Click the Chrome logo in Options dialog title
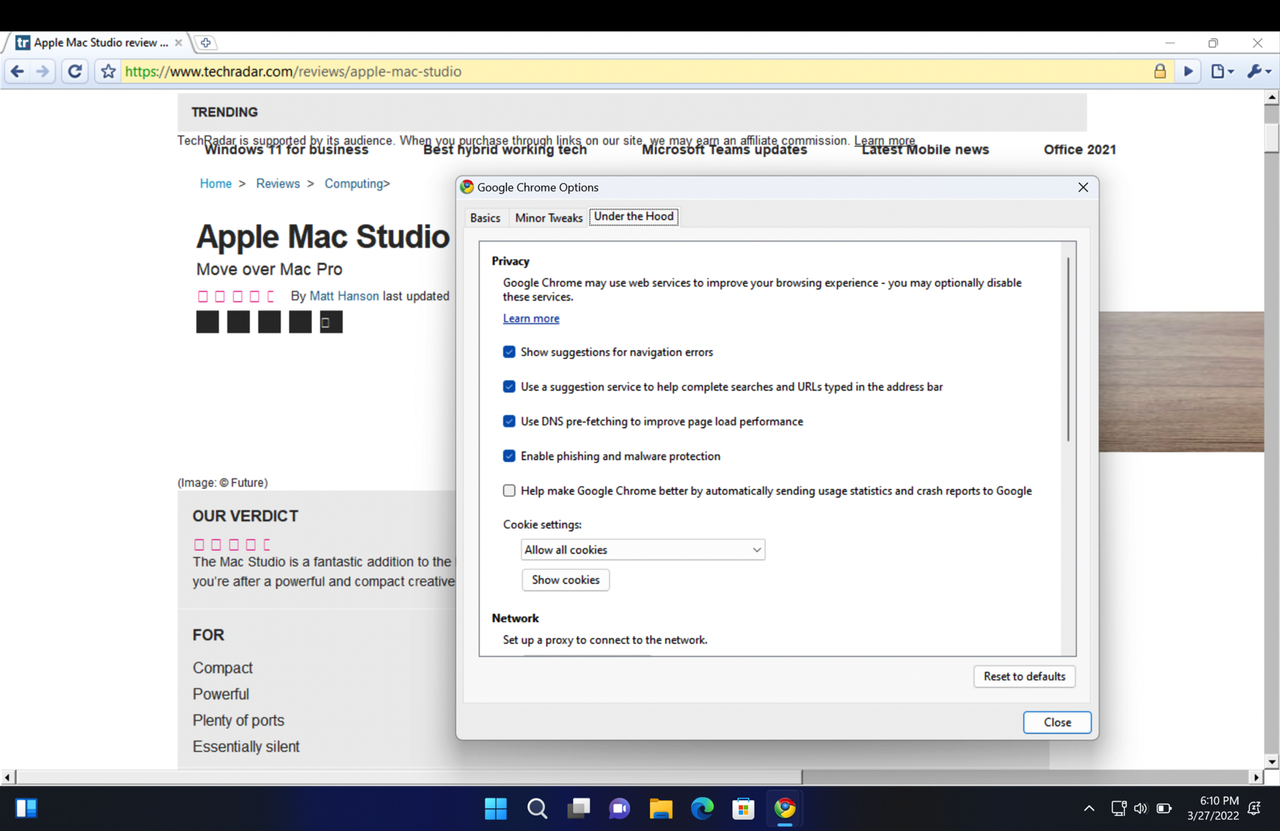This screenshot has height=831, width=1280. [x=467, y=187]
